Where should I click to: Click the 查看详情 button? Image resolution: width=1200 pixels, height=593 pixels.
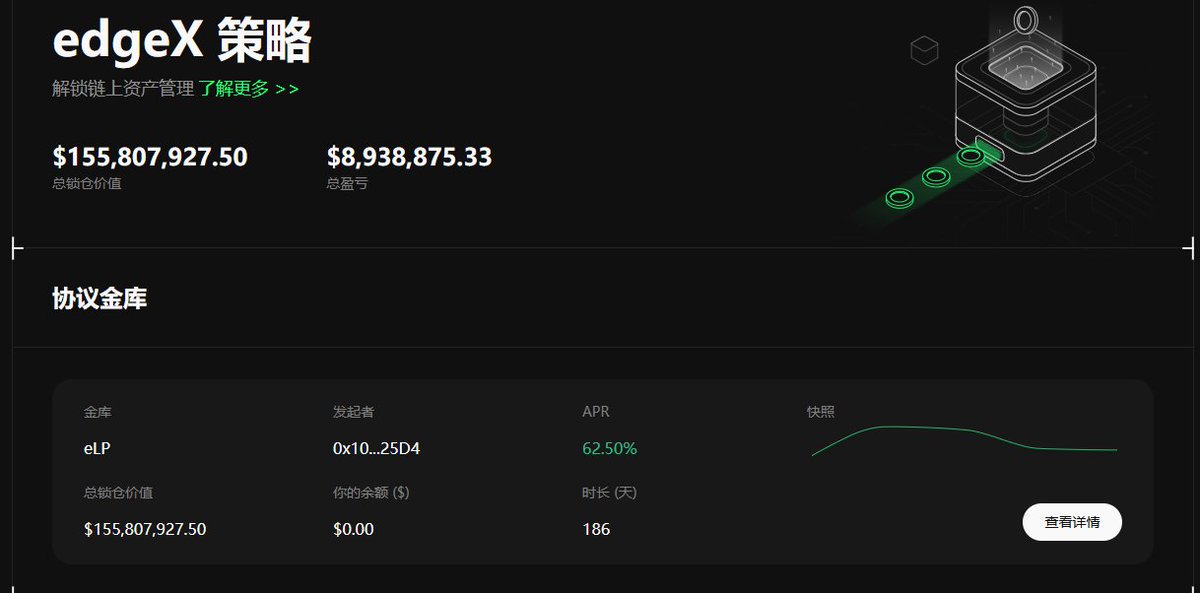[1072, 522]
